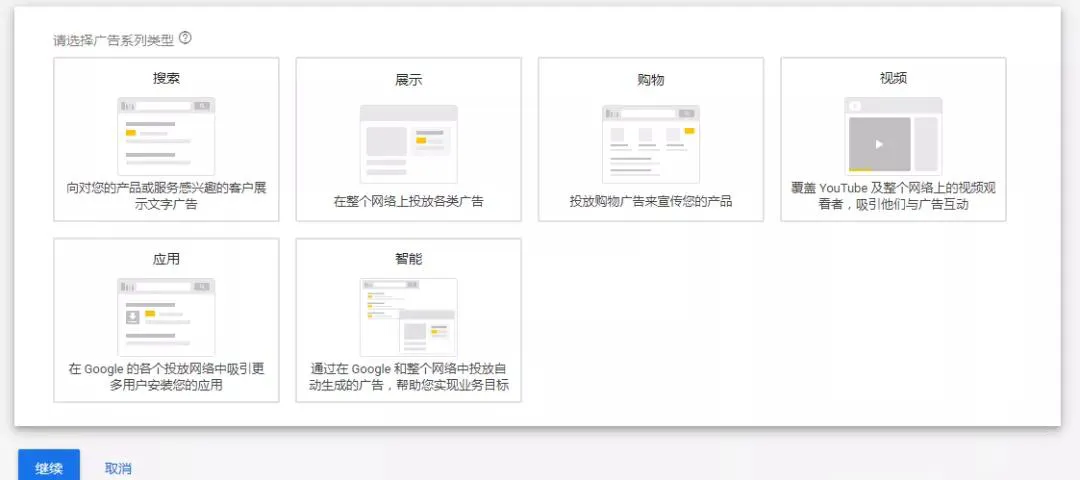The width and height of the screenshot is (1080, 480).
Task: Click the 视频 campaign play-button illustration
Action: [x=880, y=144]
